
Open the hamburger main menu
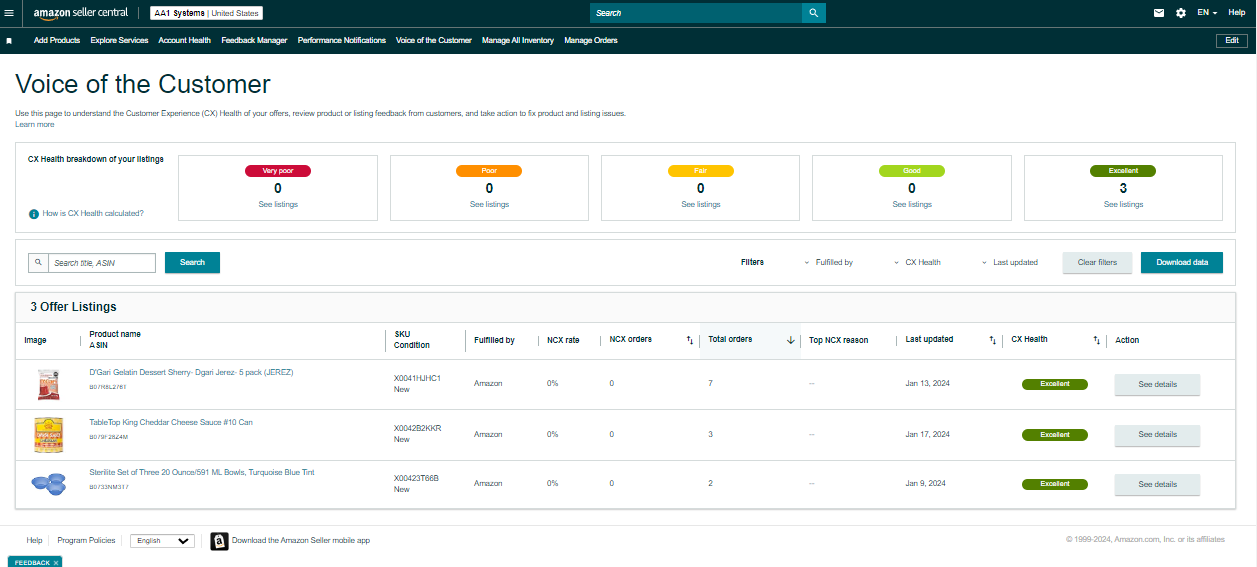click(x=10, y=13)
